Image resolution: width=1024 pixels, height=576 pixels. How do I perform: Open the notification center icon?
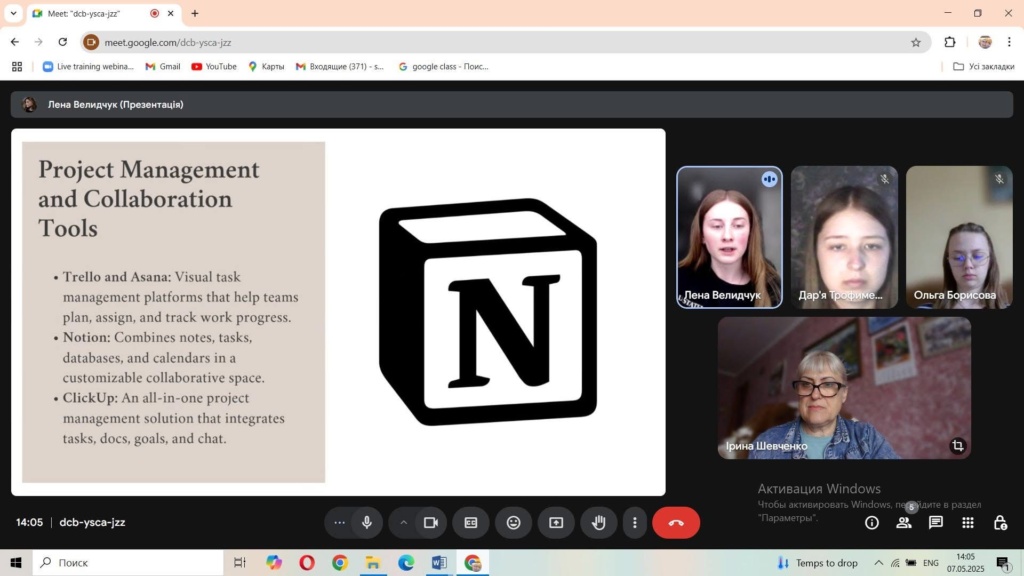[1002, 562]
